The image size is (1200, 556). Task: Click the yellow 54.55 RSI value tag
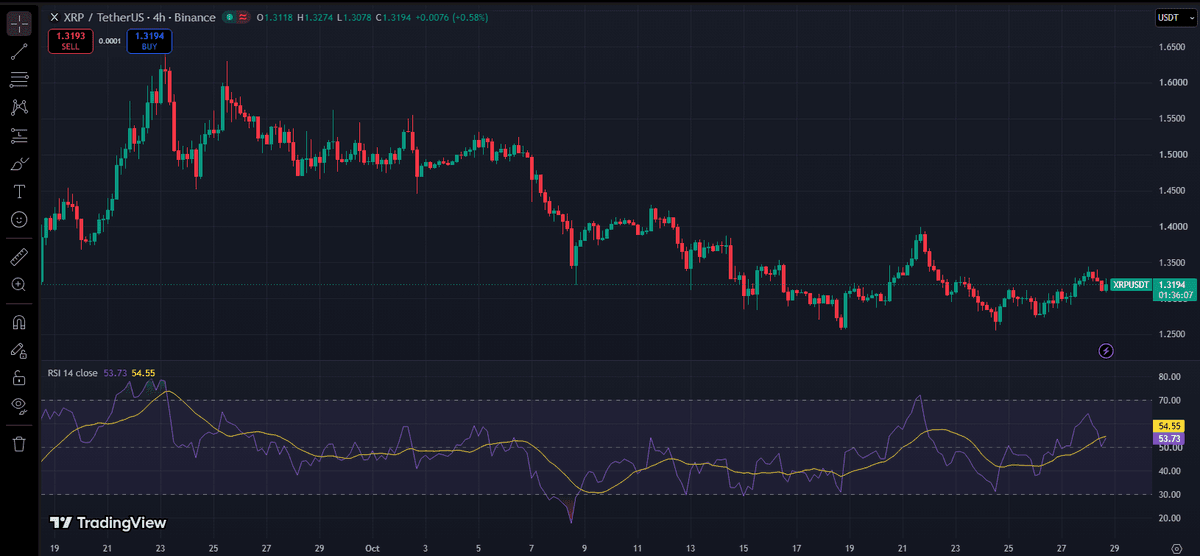point(1169,426)
